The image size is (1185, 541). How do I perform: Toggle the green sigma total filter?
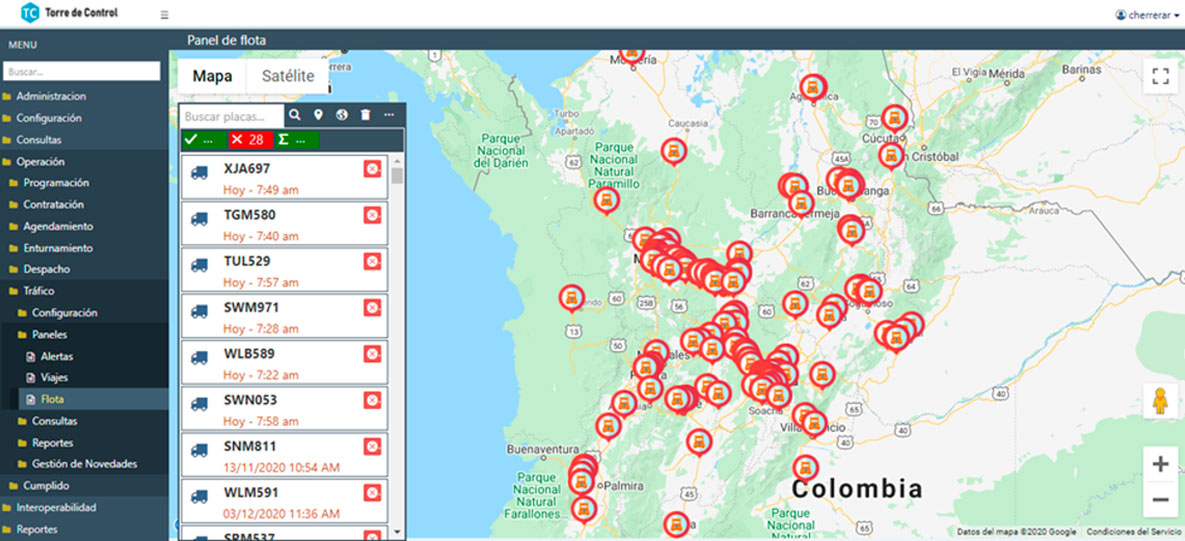(x=297, y=140)
